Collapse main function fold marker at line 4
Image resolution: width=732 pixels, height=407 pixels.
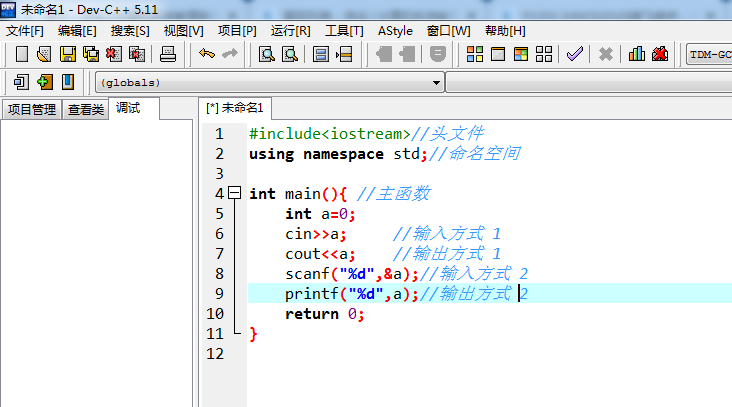[x=234, y=193]
